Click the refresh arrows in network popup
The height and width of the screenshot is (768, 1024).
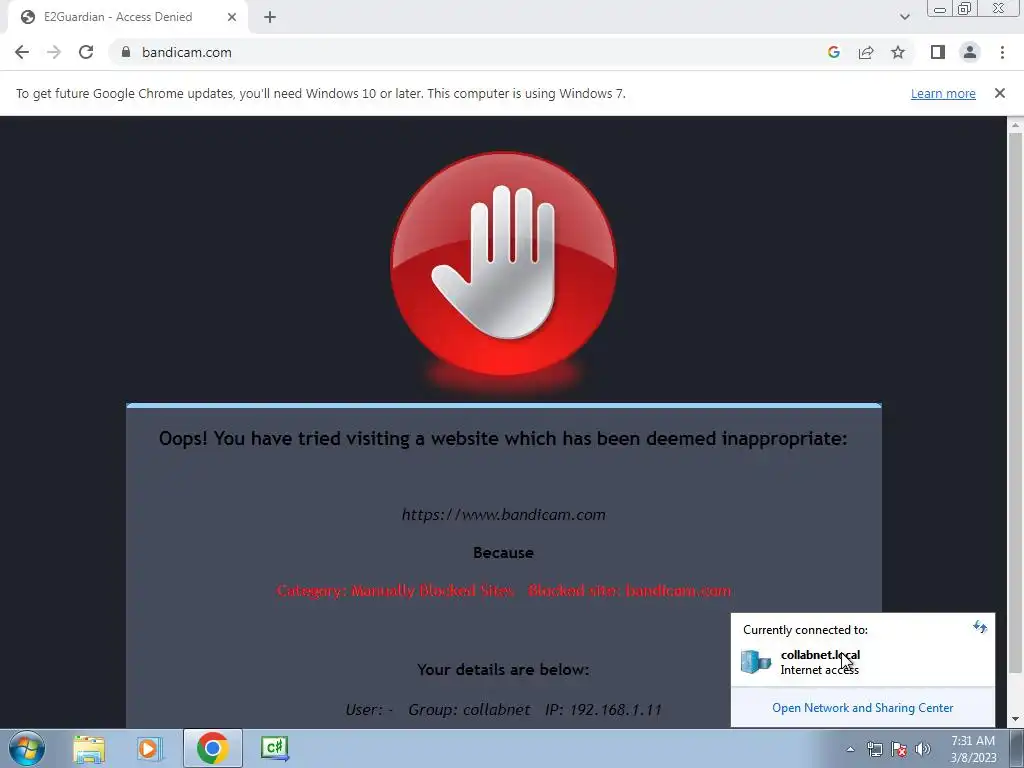pyautogui.click(x=980, y=628)
